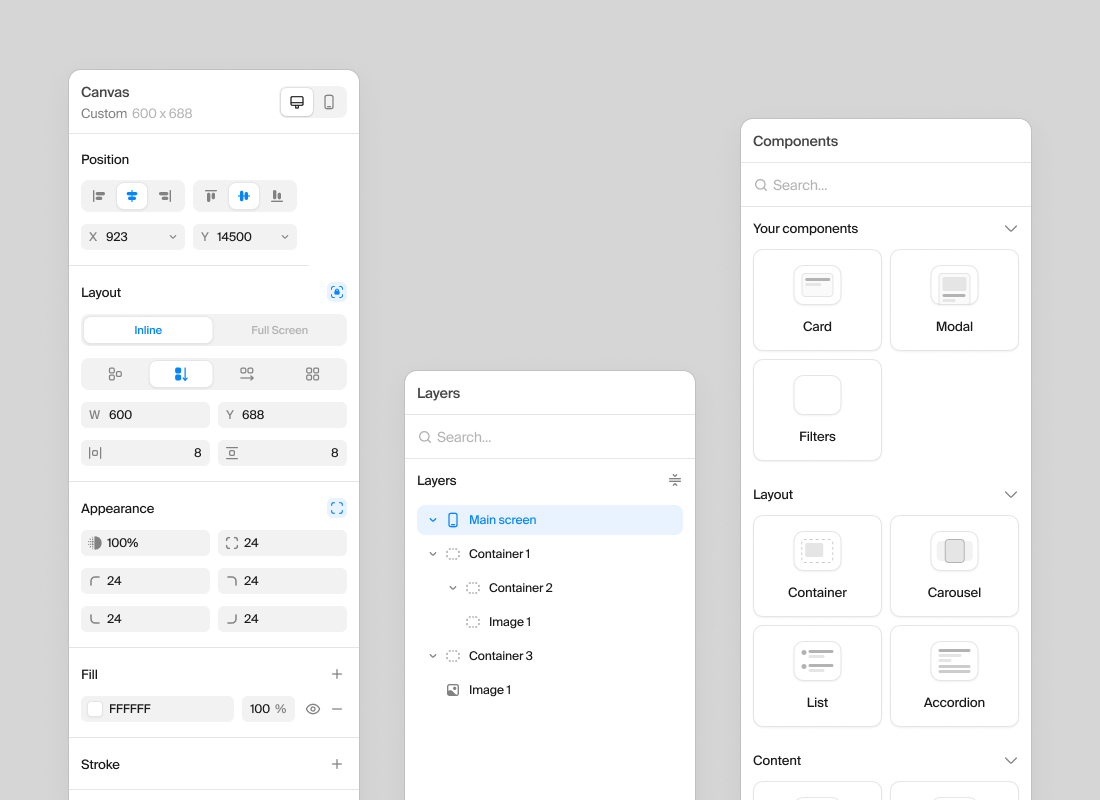Switch the layout mode to Full Screen

pos(280,330)
